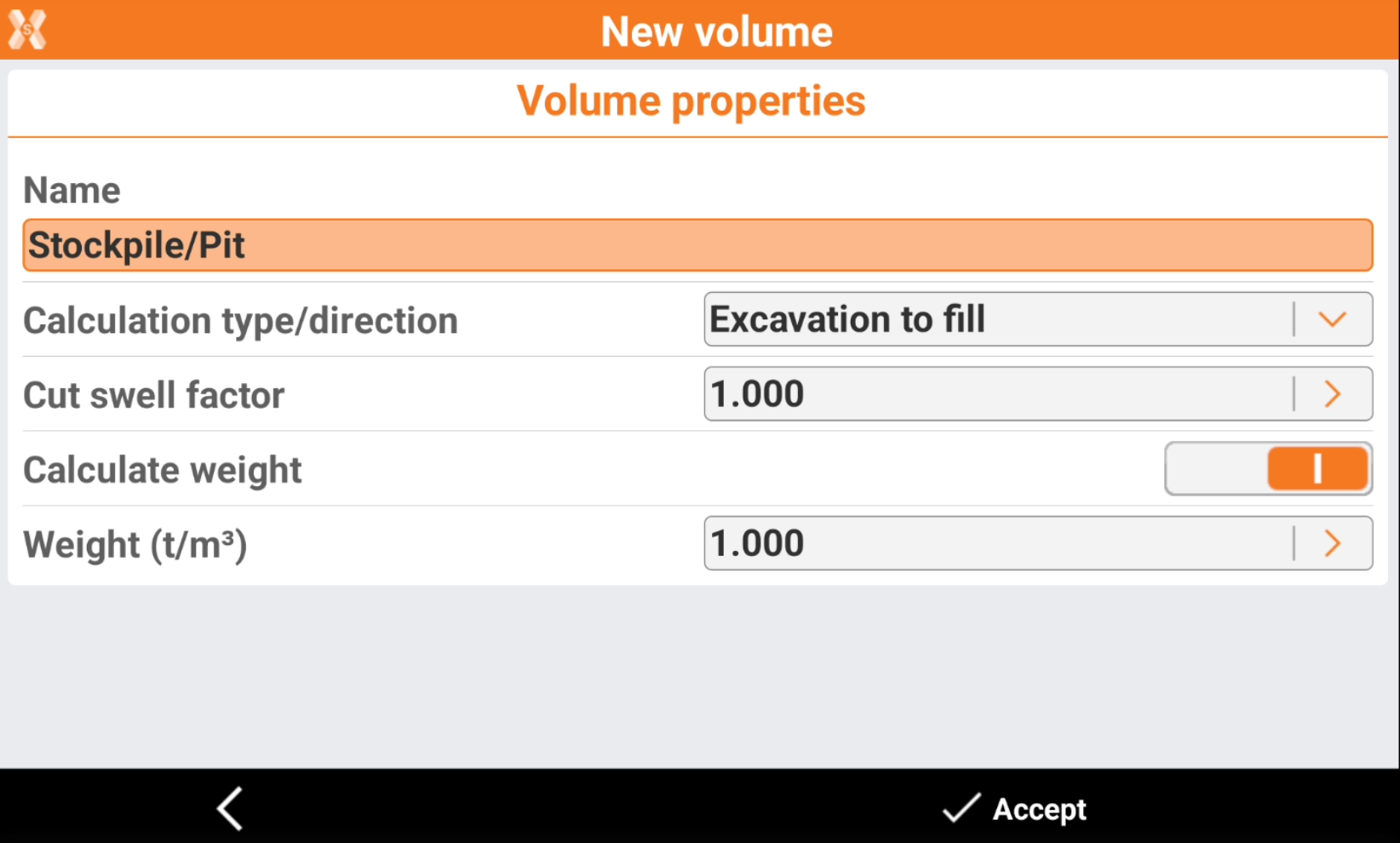Click the Stockpile/Pit name field
Viewport: 1400px width, 843px height.
coord(697,245)
